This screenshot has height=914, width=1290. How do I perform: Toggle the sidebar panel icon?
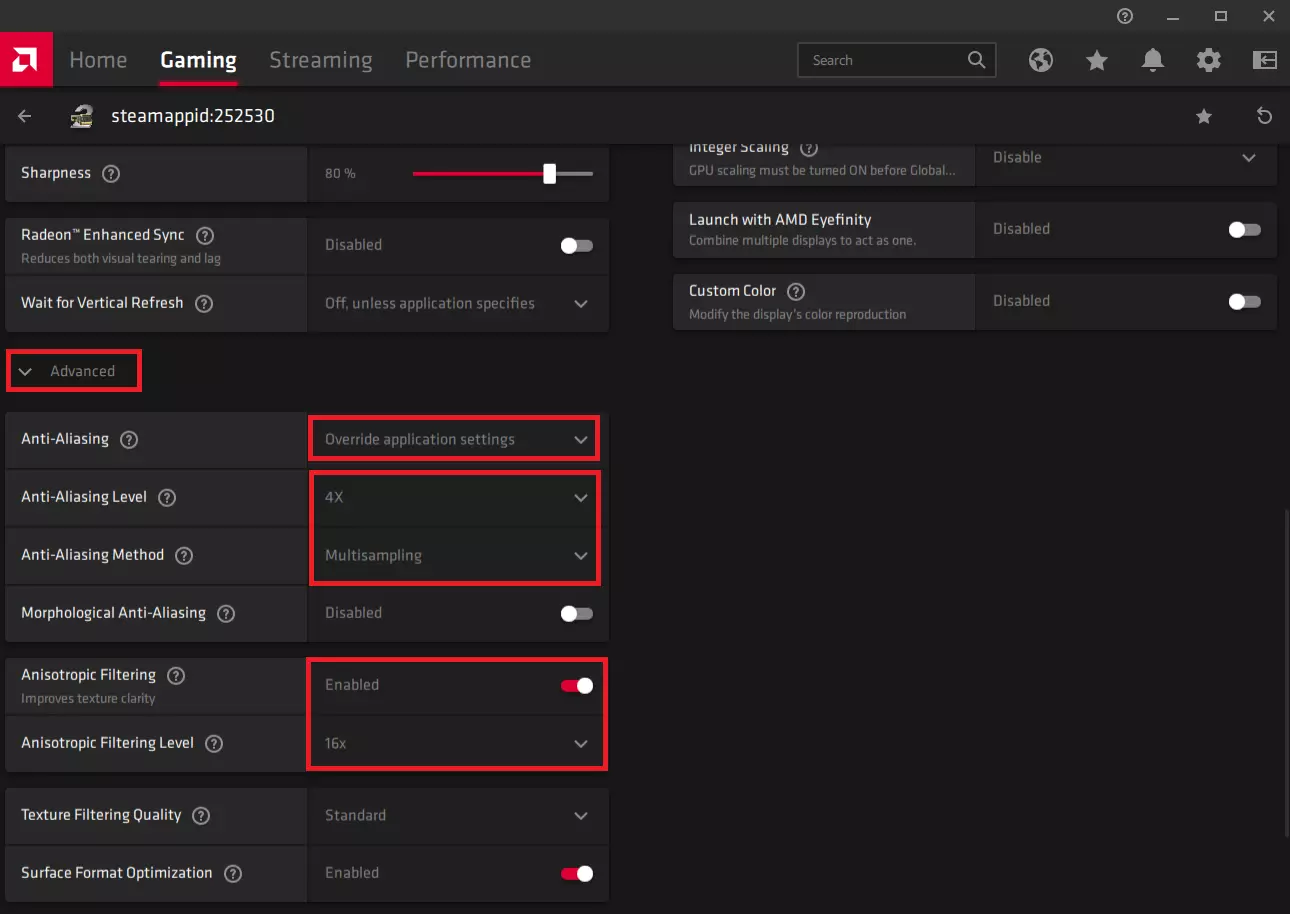pyautogui.click(x=1265, y=60)
